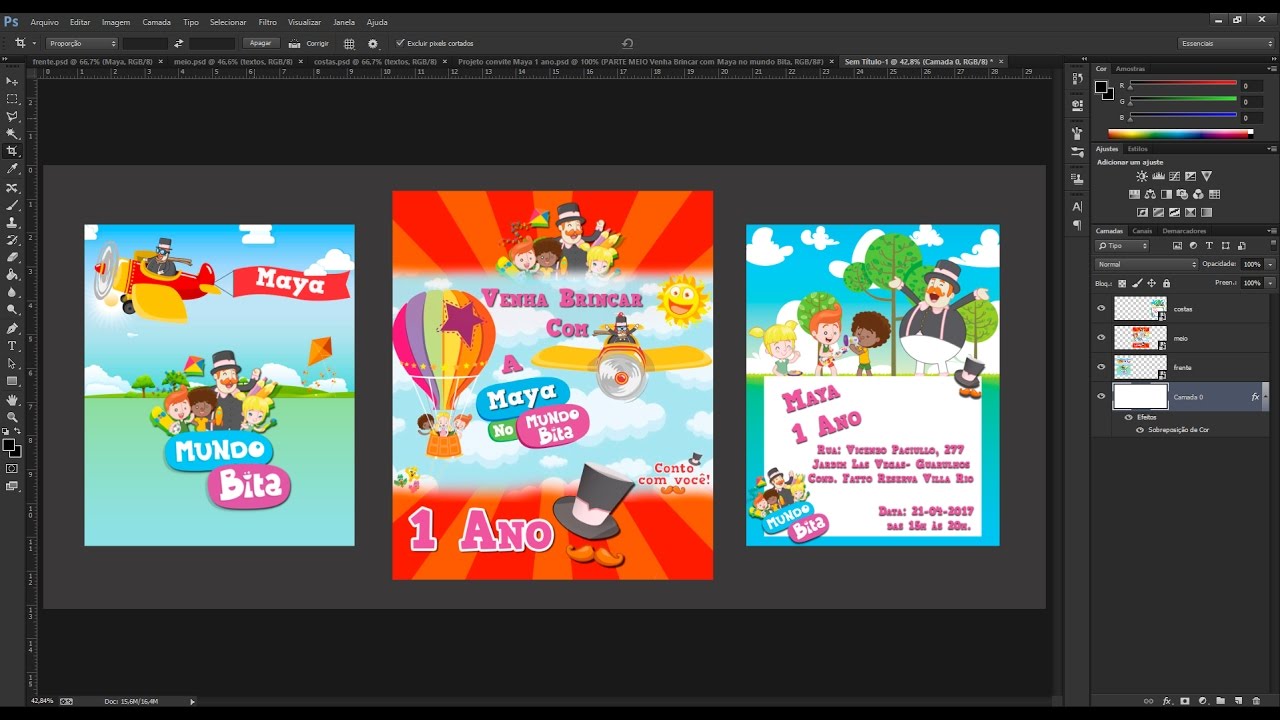Open Character panel icon
Image resolution: width=1280 pixels, height=720 pixels.
pyautogui.click(x=1077, y=206)
